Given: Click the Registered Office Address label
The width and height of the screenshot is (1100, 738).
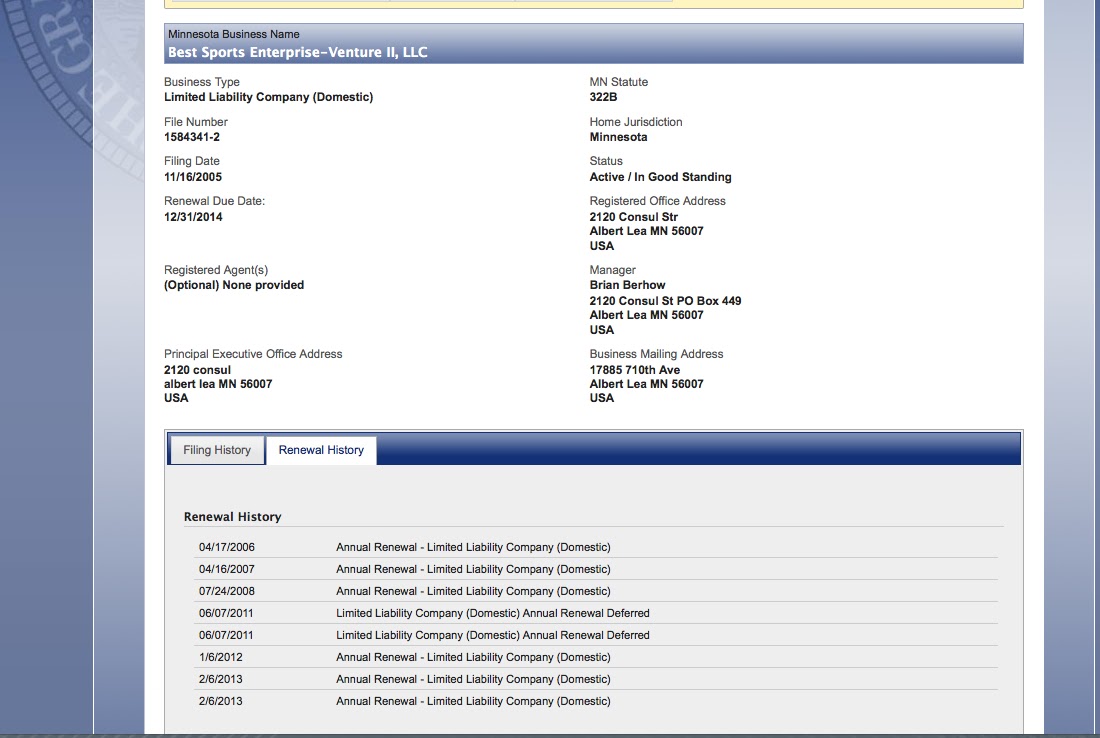Looking at the screenshot, I should click(657, 201).
